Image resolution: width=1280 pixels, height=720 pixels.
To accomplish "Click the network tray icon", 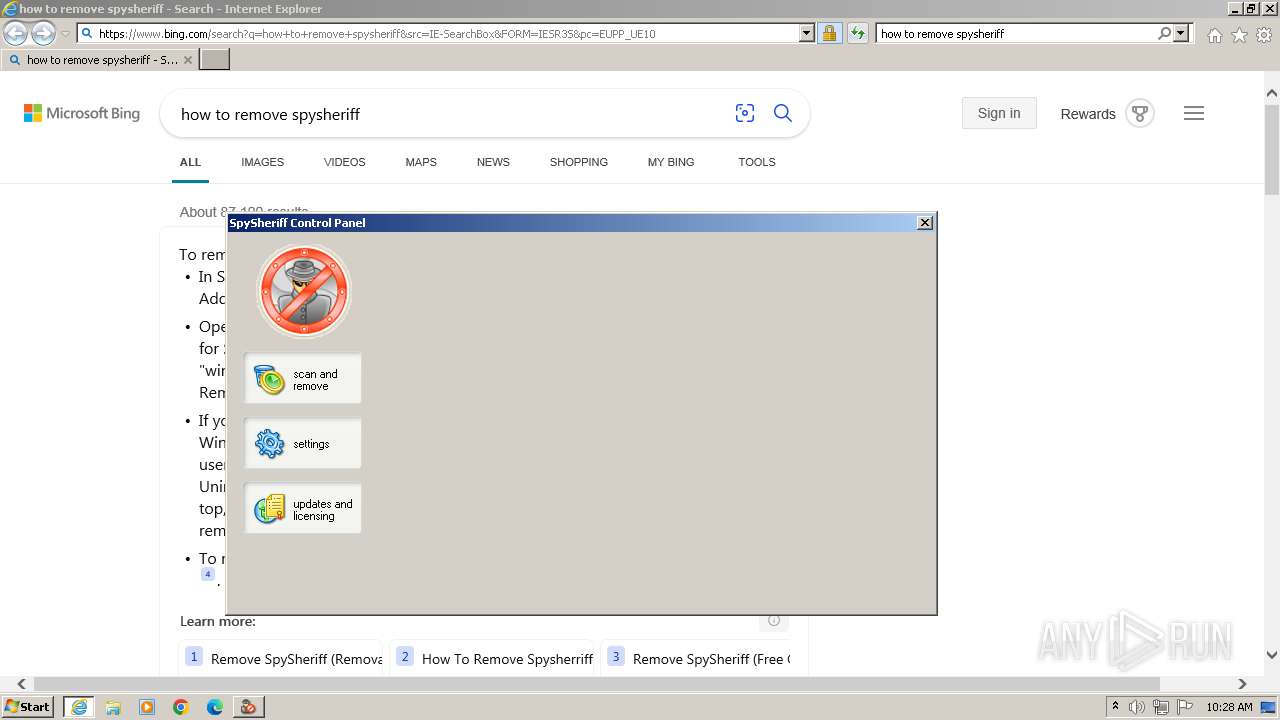I will point(1161,707).
